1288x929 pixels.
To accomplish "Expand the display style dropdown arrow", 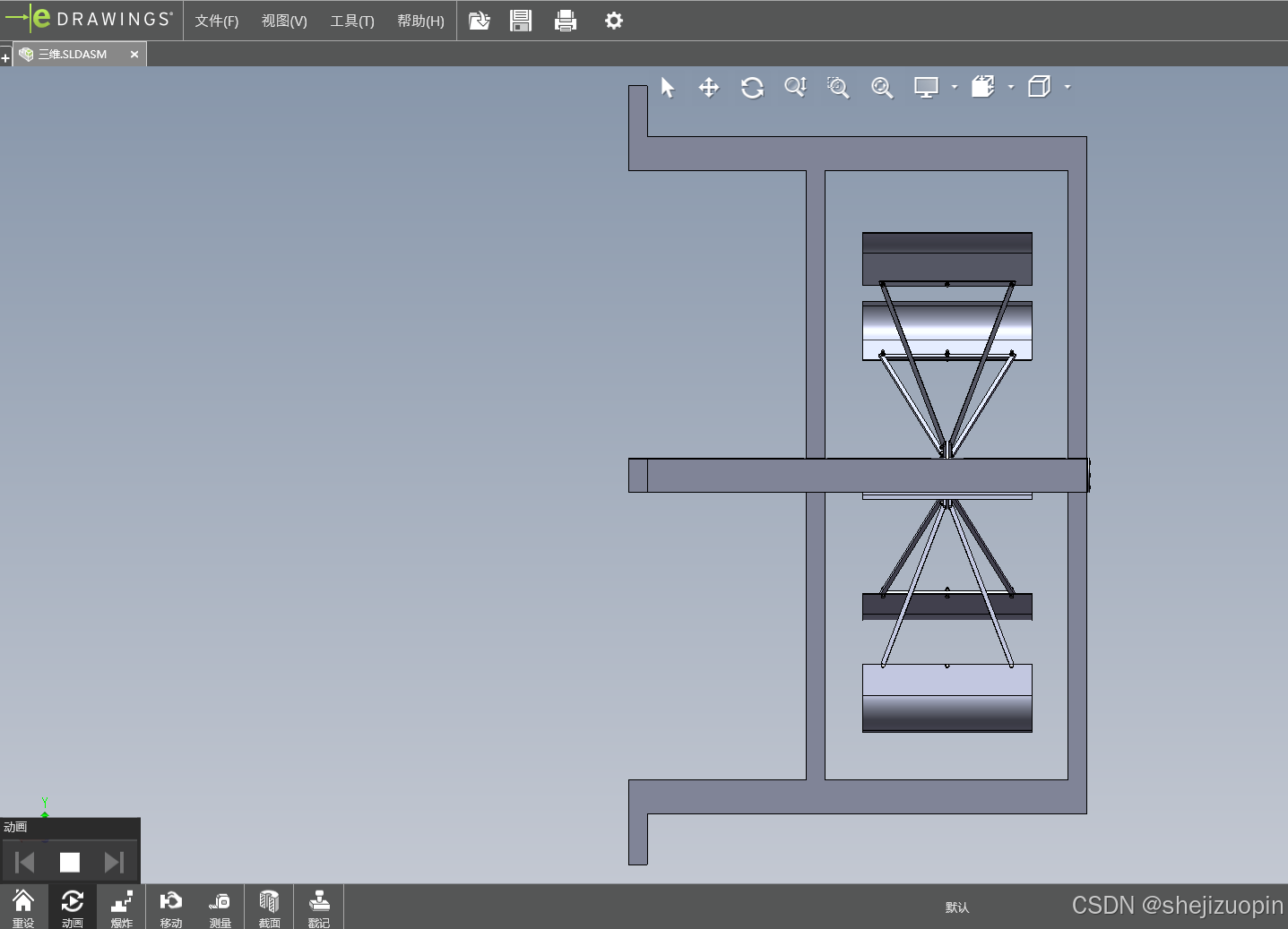I will [x=1067, y=87].
